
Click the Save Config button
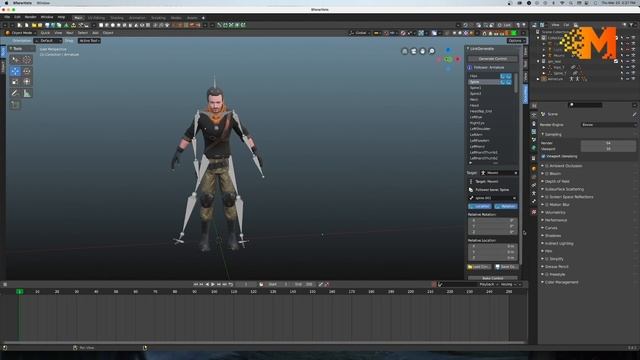pos(506,267)
